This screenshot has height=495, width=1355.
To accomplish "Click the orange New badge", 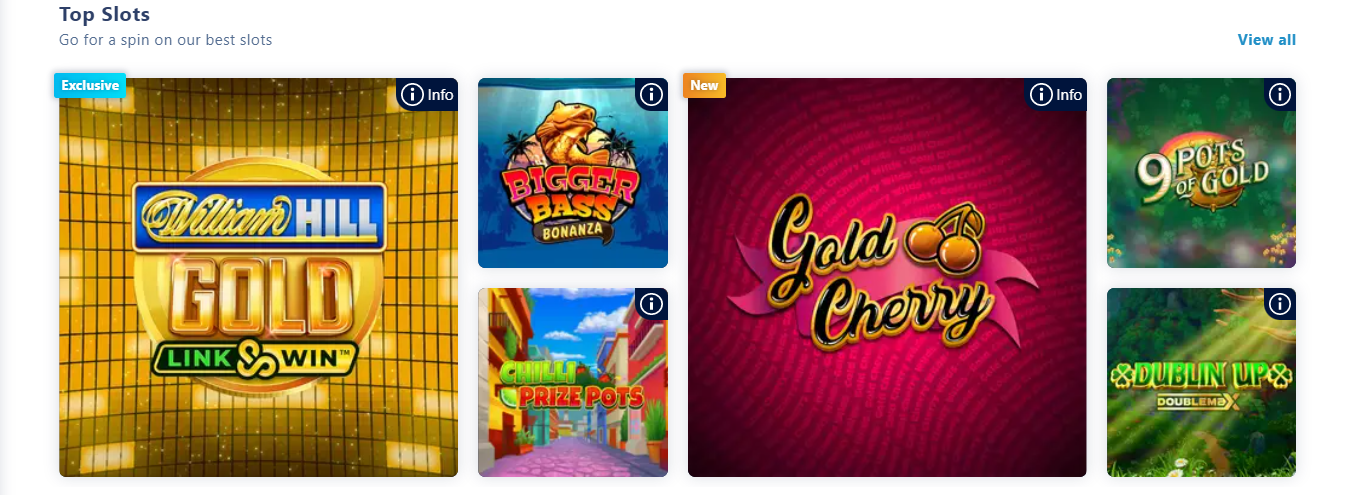I will coord(704,85).
